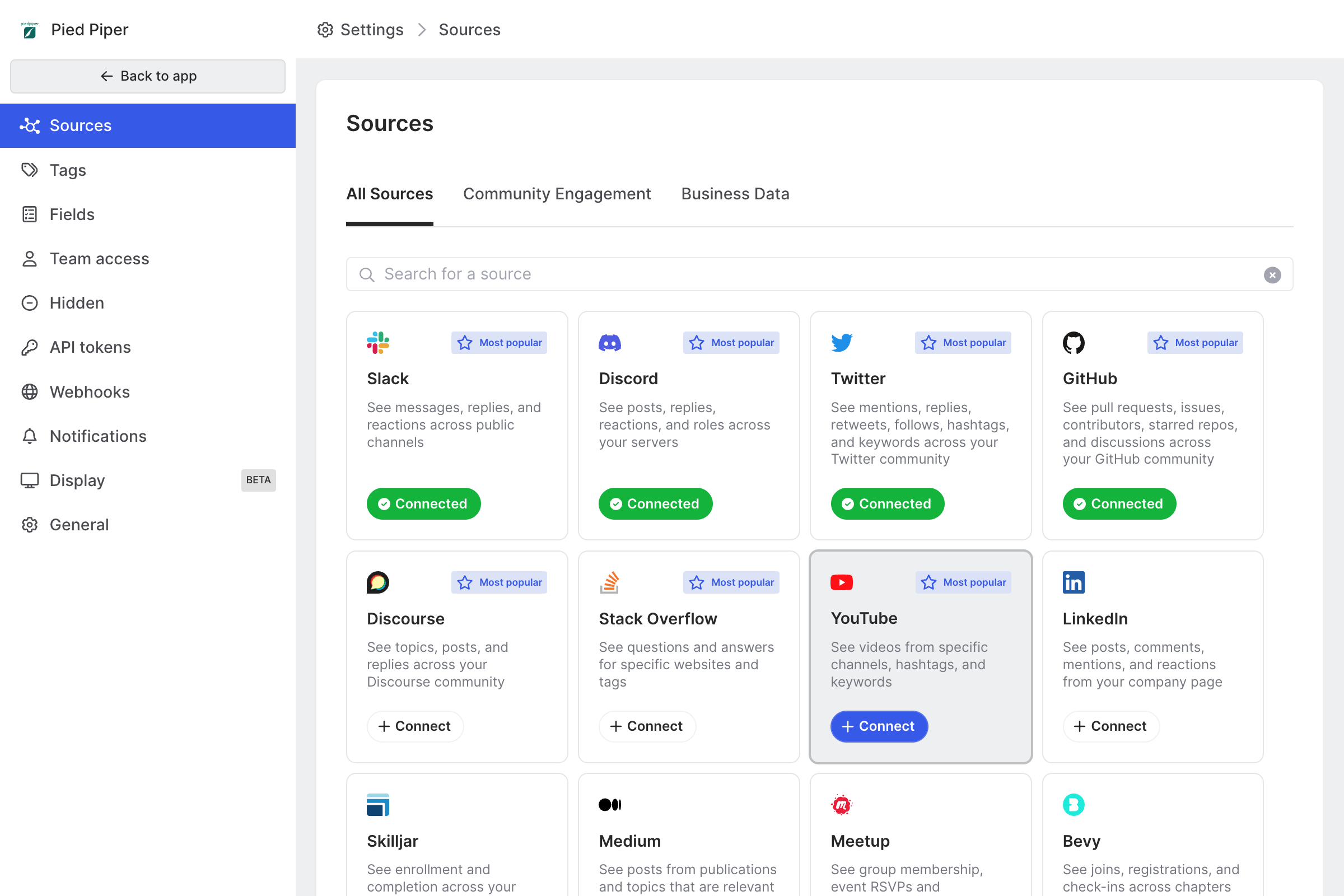Click the Webhooks globe icon
Viewport: 1344px width, 896px height.
click(x=30, y=392)
